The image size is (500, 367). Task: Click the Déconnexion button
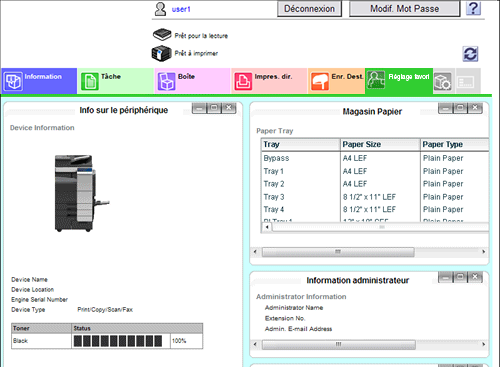(309, 9)
